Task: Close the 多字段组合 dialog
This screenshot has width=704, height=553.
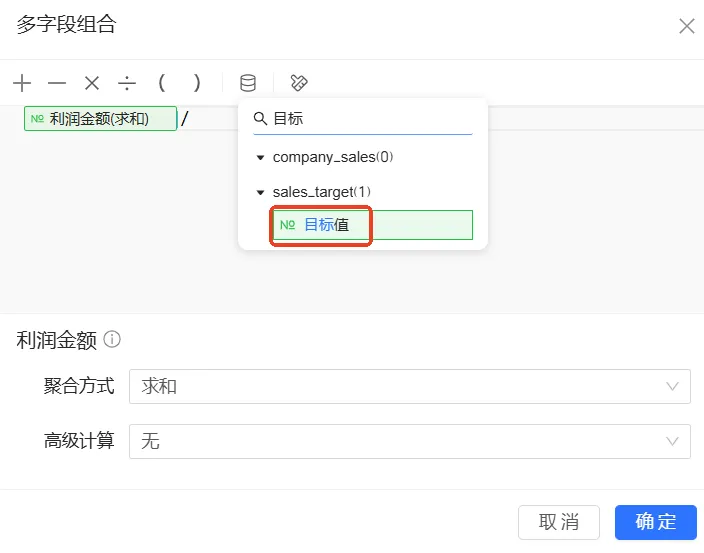Action: pos(686,27)
